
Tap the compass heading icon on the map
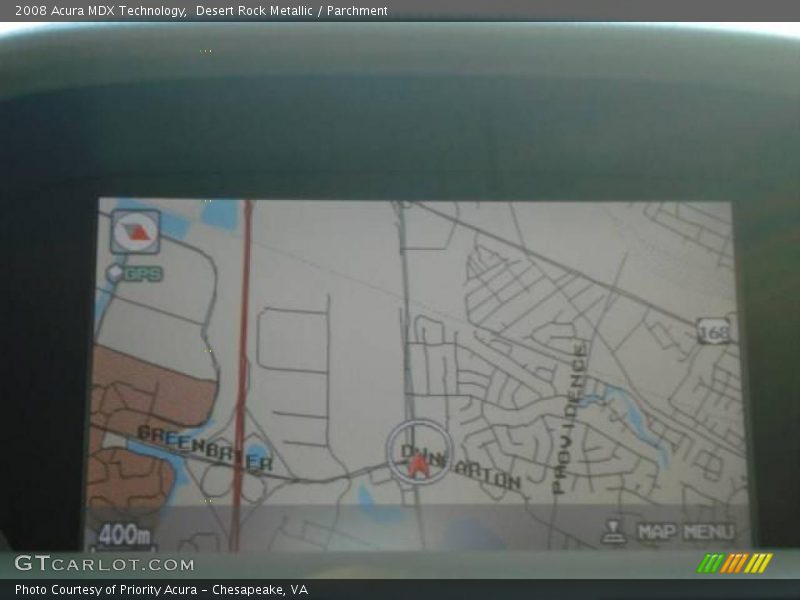pos(136,232)
